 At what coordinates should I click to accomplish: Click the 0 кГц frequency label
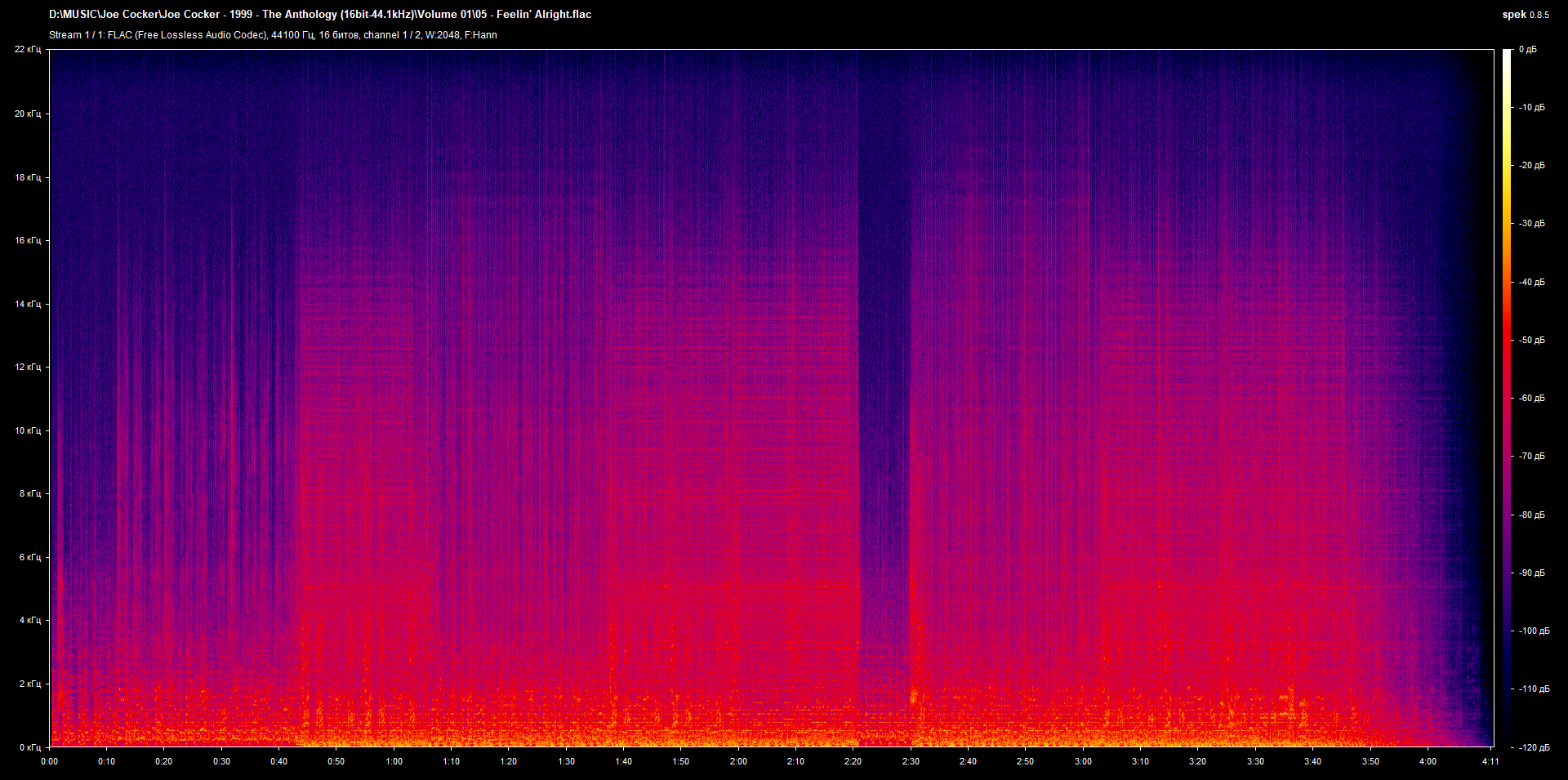(x=29, y=747)
